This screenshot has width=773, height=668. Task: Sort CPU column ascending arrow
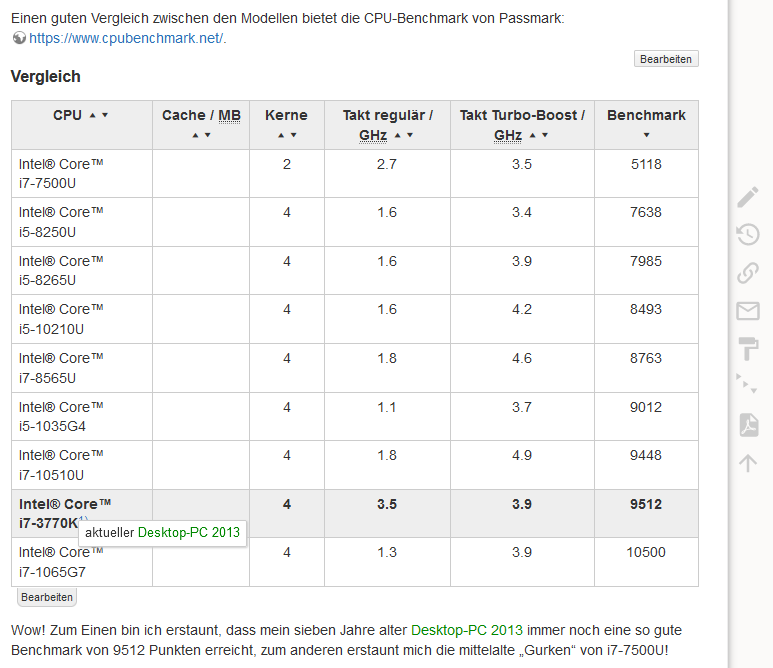pyautogui.click(x=92, y=115)
